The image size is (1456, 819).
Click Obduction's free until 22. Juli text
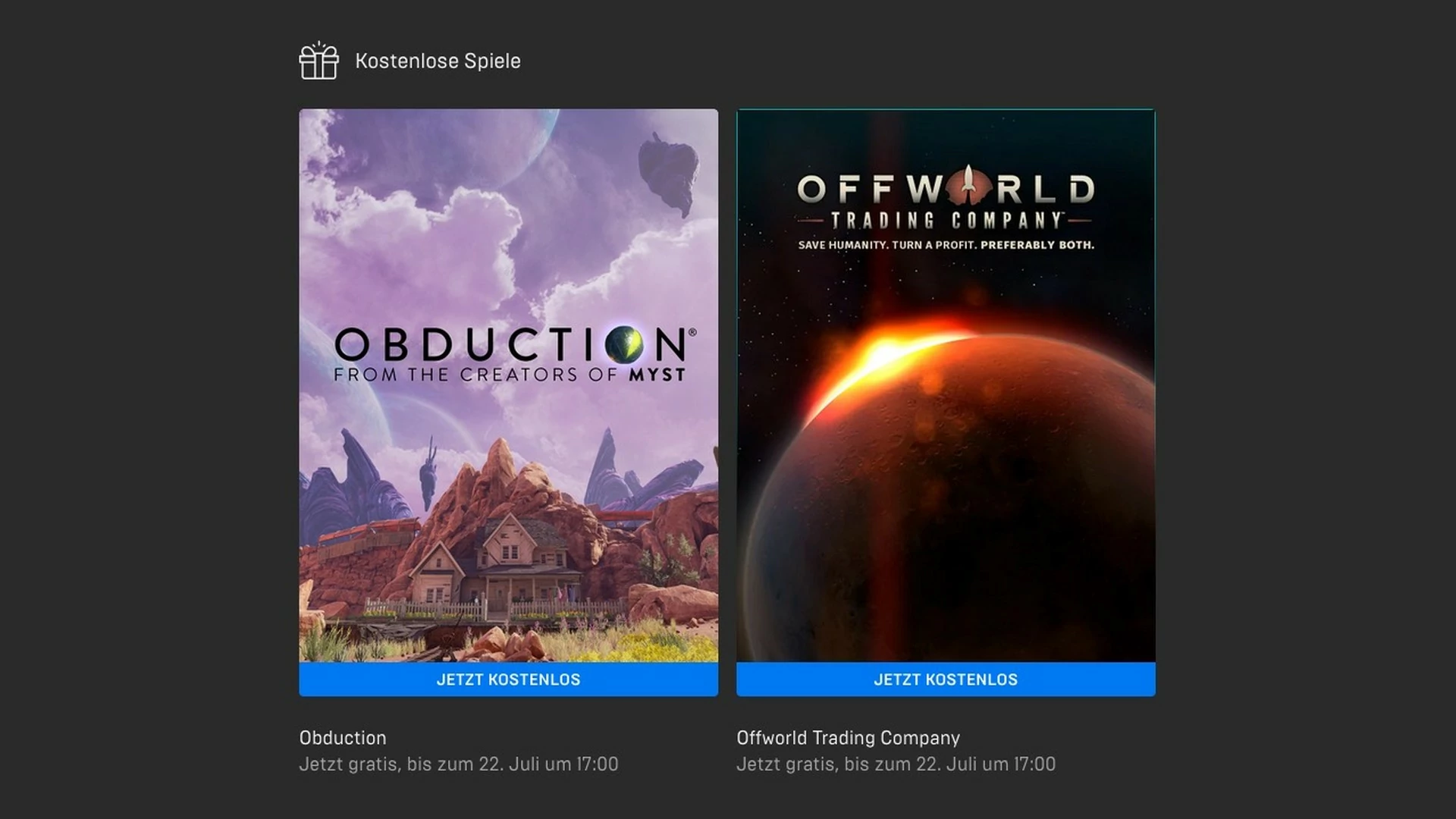458,764
